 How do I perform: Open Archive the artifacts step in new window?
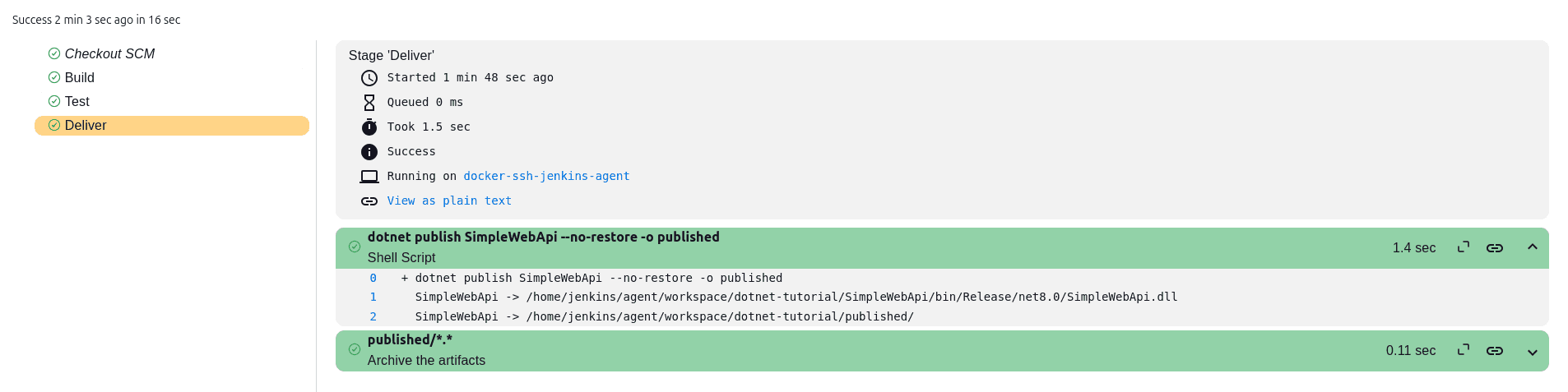(x=1464, y=350)
